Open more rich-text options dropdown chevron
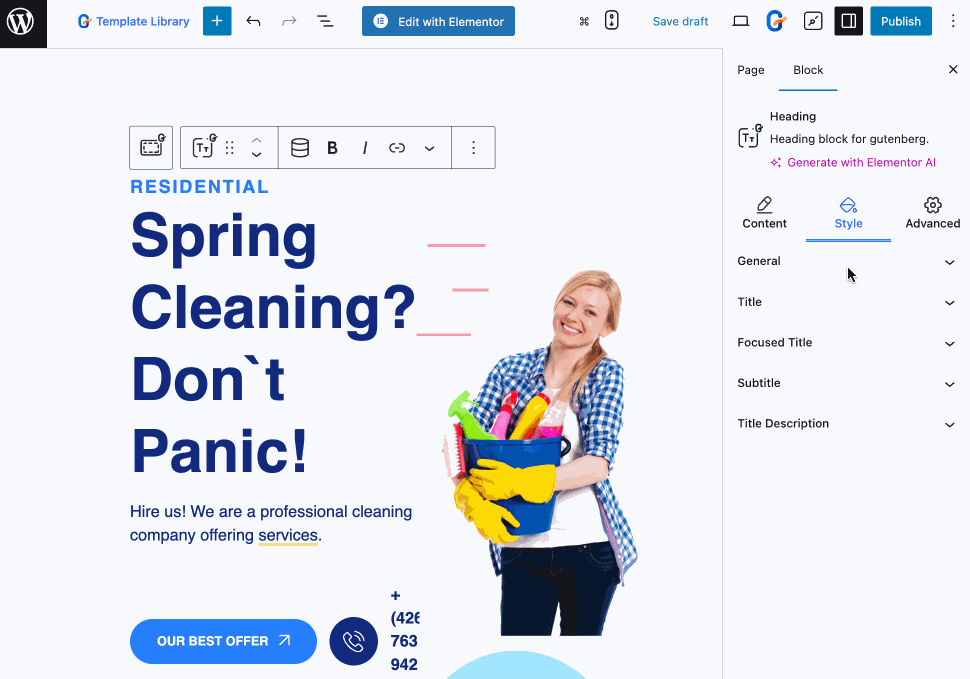The height and width of the screenshot is (679, 970). [x=430, y=147]
